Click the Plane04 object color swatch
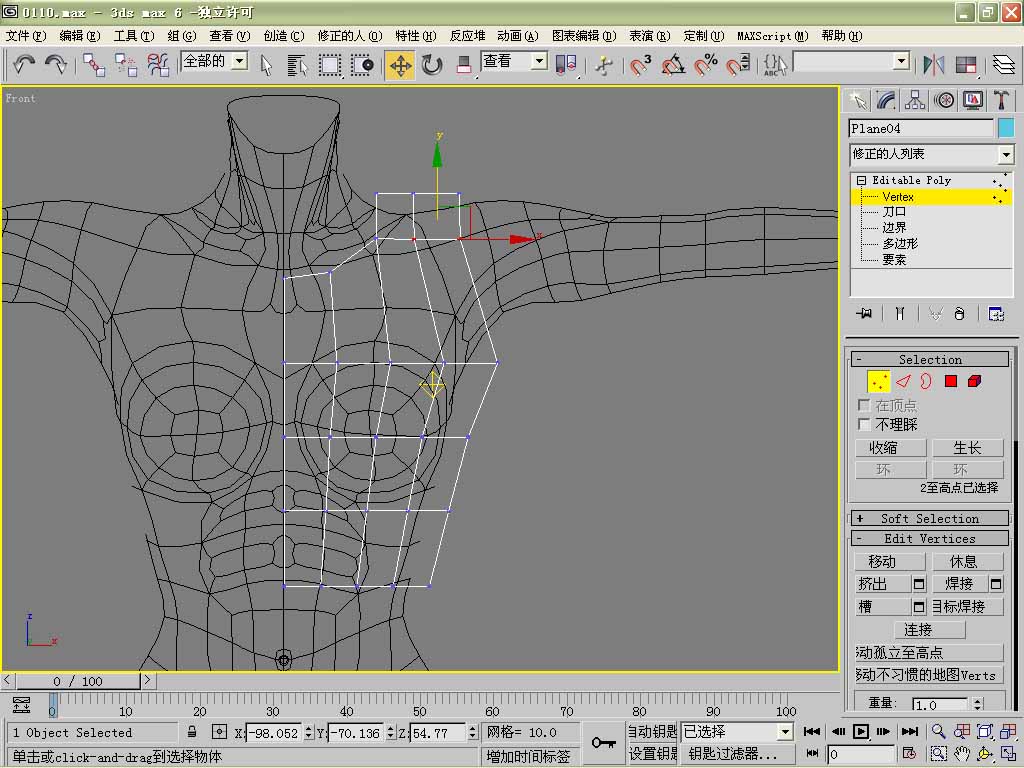Image resolution: width=1024 pixels, height=768 pixels. click(1006, 129)
